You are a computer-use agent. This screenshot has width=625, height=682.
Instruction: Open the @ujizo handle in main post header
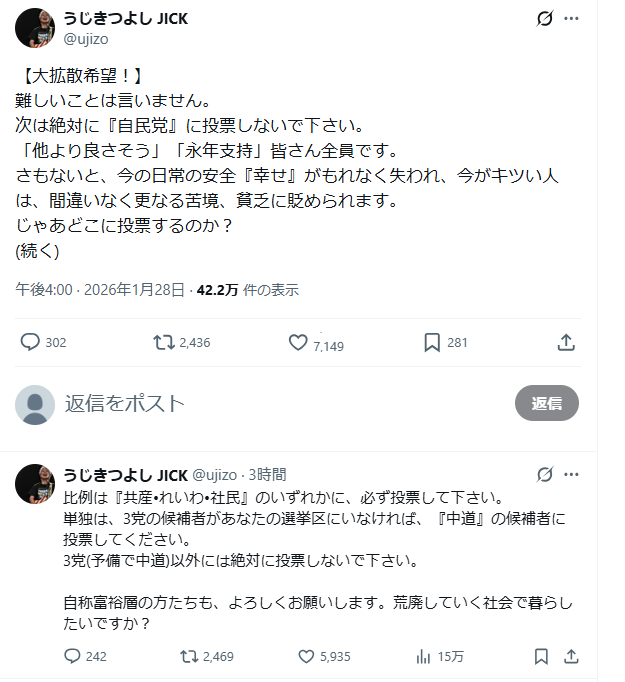coord(86,39)
